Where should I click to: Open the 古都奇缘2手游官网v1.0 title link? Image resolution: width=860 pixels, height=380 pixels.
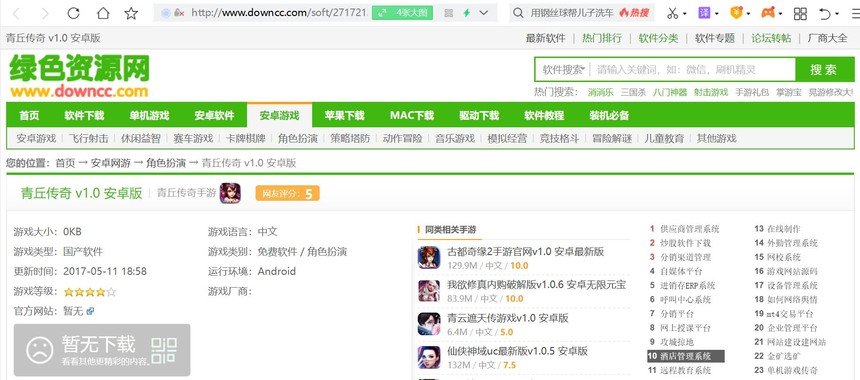pos(525,251)
